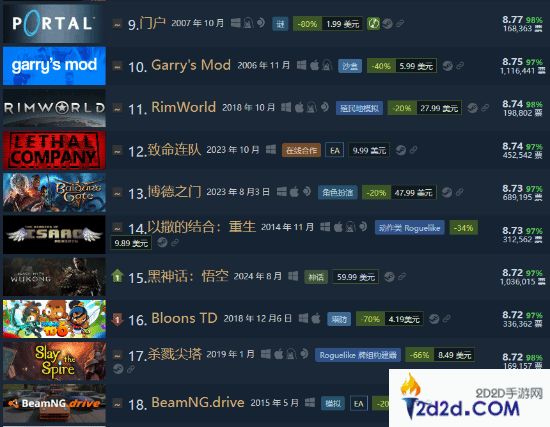The width and height of the screenshot is (550, 427).
Task: Click the Steam icon under the Slay the Spire title
Action: (x=118, y=369)
